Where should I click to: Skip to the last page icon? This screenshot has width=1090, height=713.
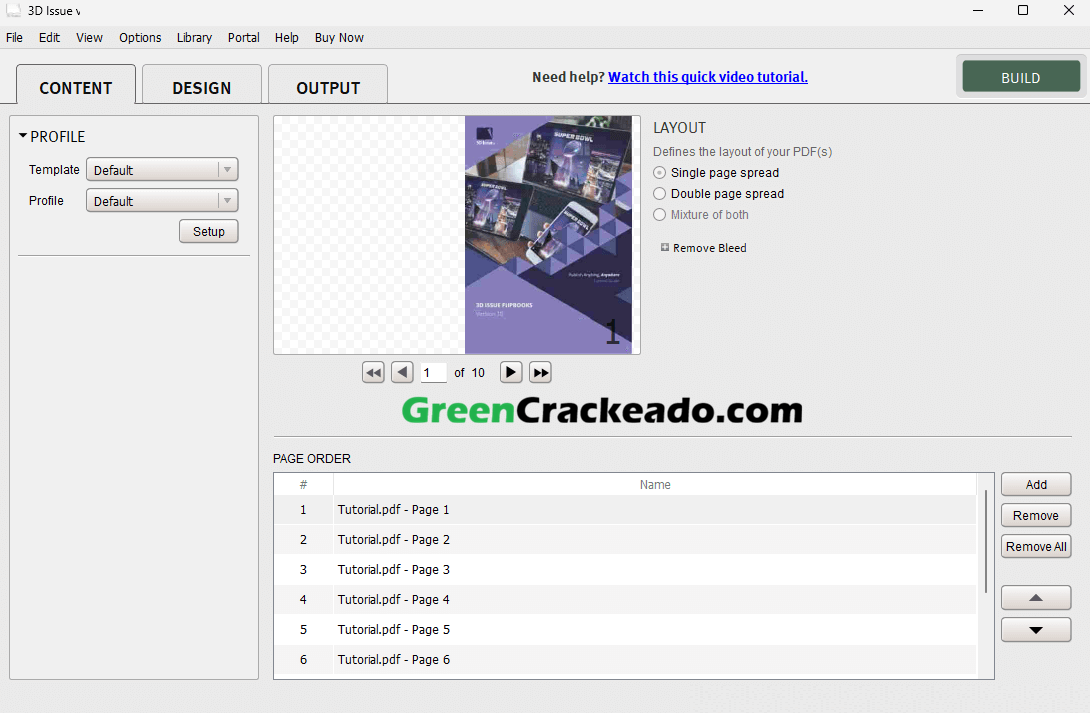pos(540,372)
